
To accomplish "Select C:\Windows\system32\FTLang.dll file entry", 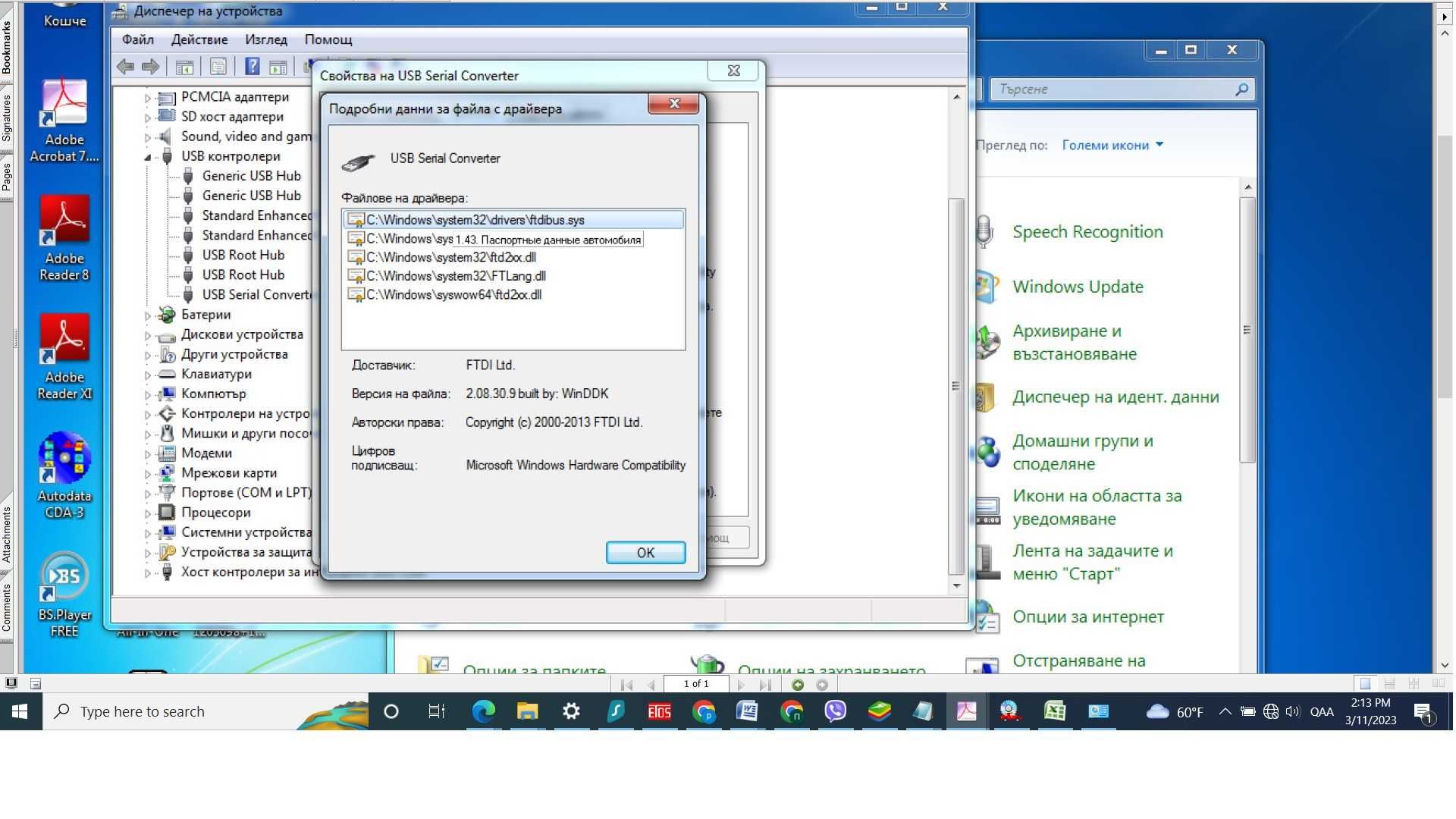I will (456, 276).
